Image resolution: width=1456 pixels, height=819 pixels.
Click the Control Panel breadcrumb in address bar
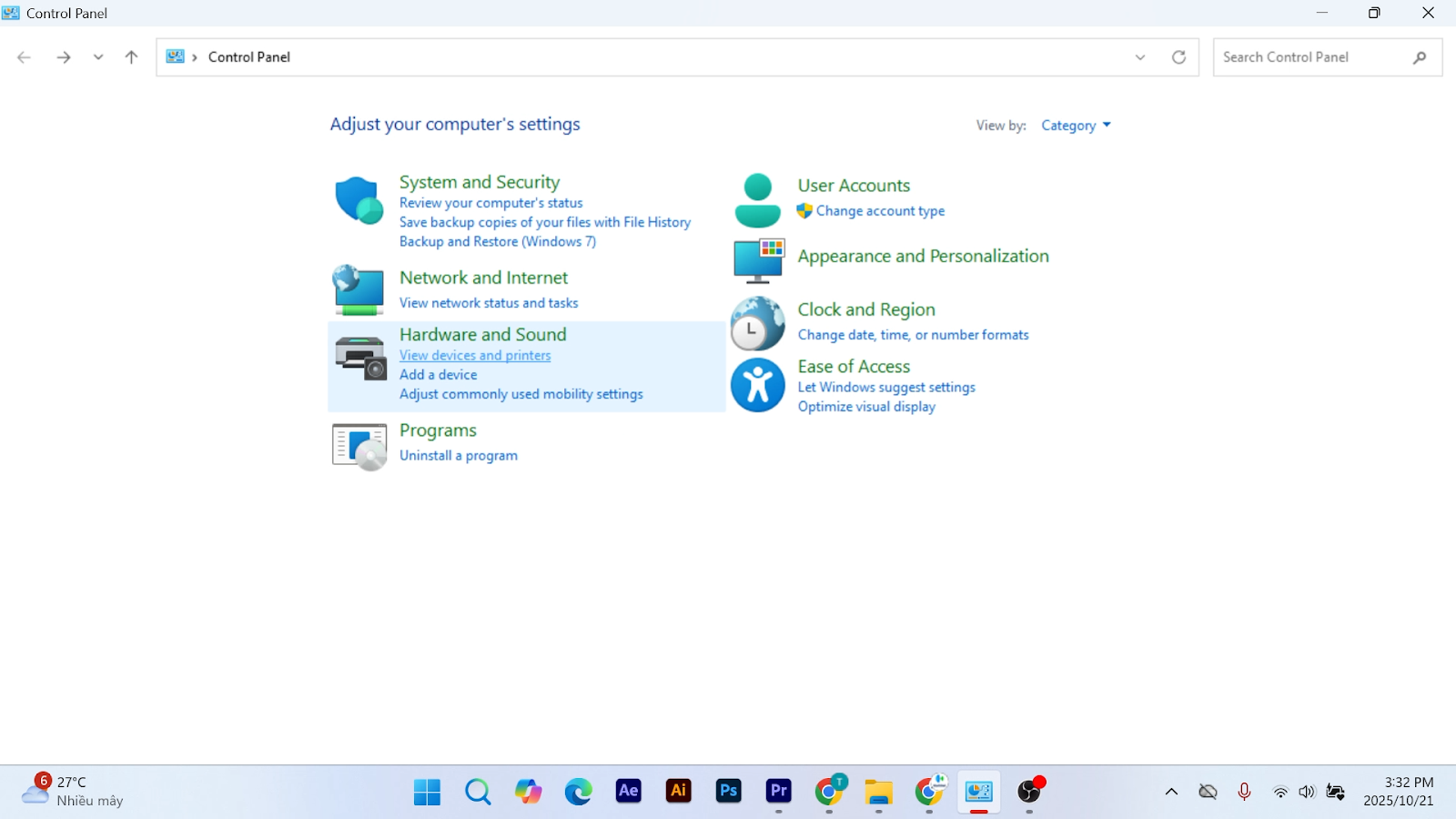point(249,57)
